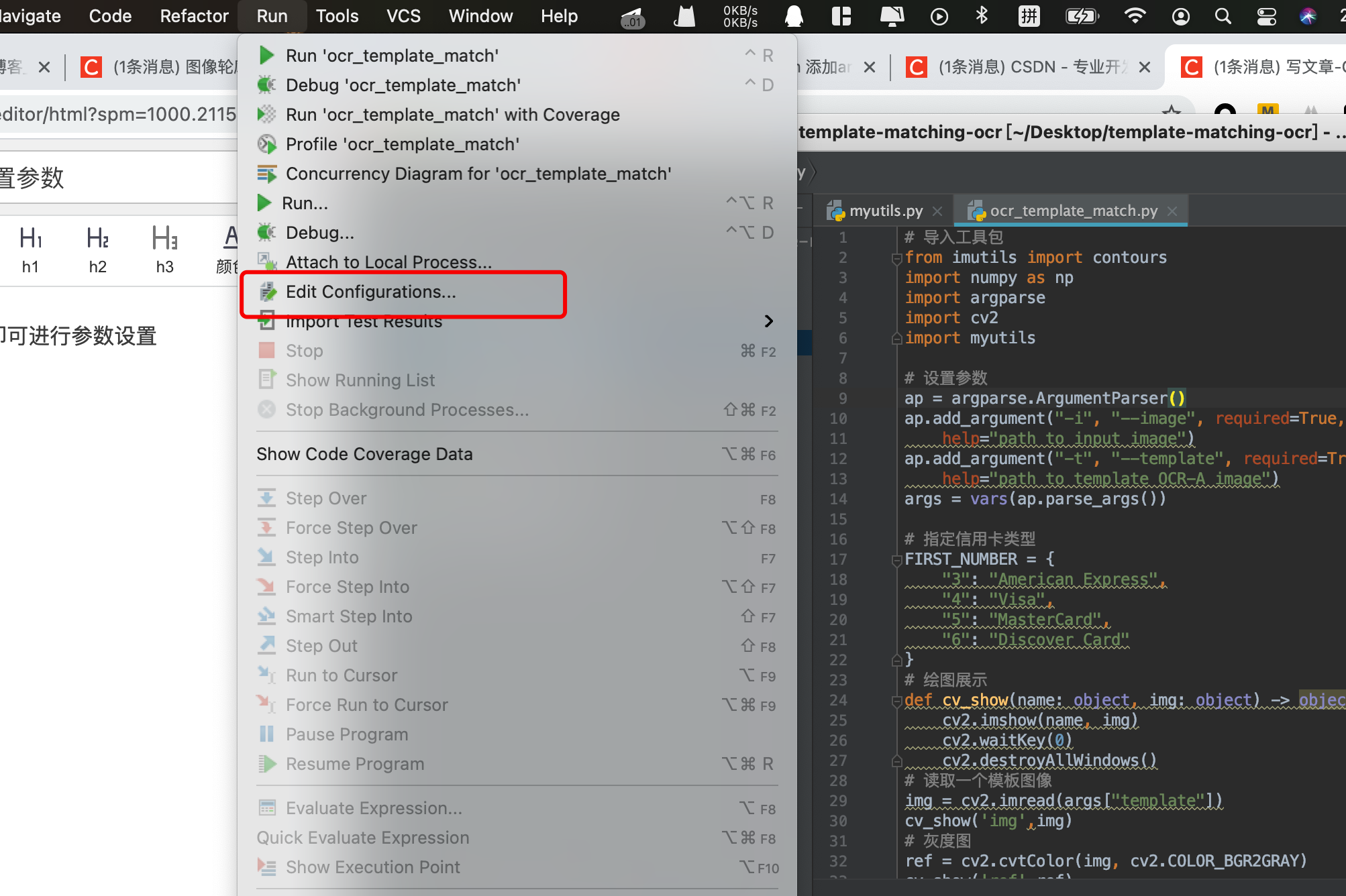The height and width of the screenshot is (896, 1346).
Task: Collapse the cv_show function fold marker
Action: (896, 701)
